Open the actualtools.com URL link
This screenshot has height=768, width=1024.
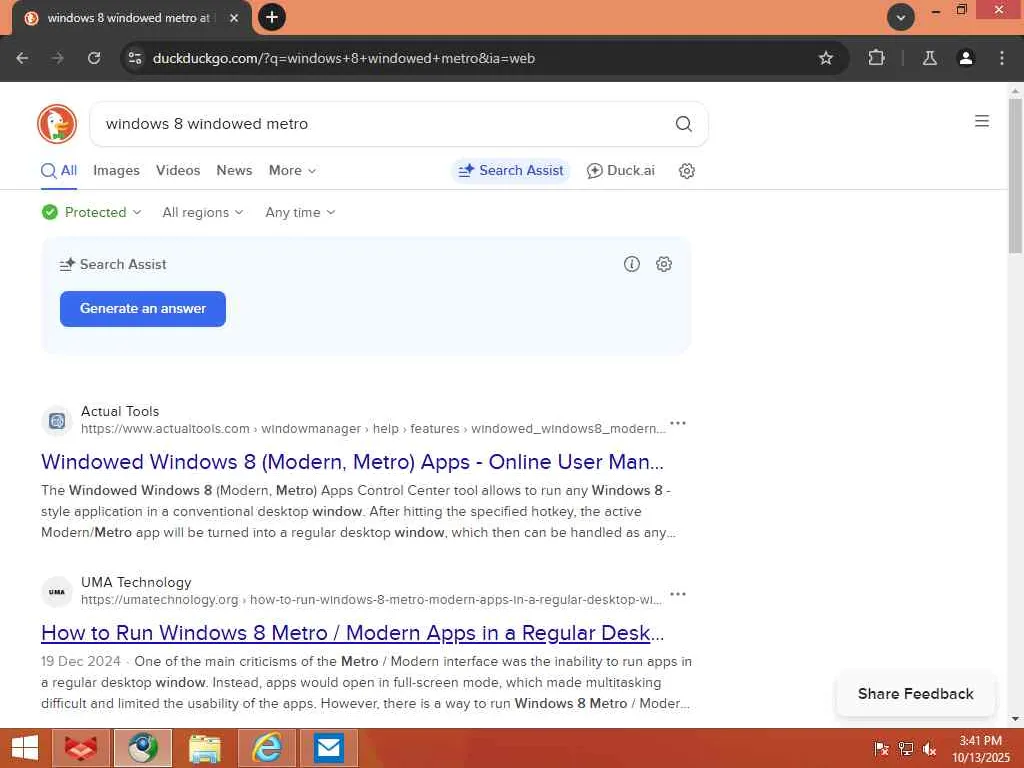tap(373, 428)
